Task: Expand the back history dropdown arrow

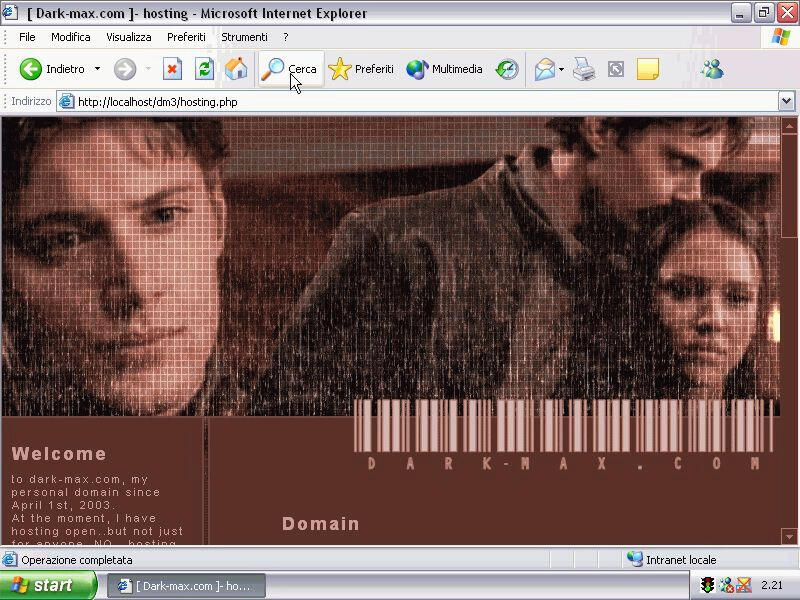Action: tap(97, 69)
